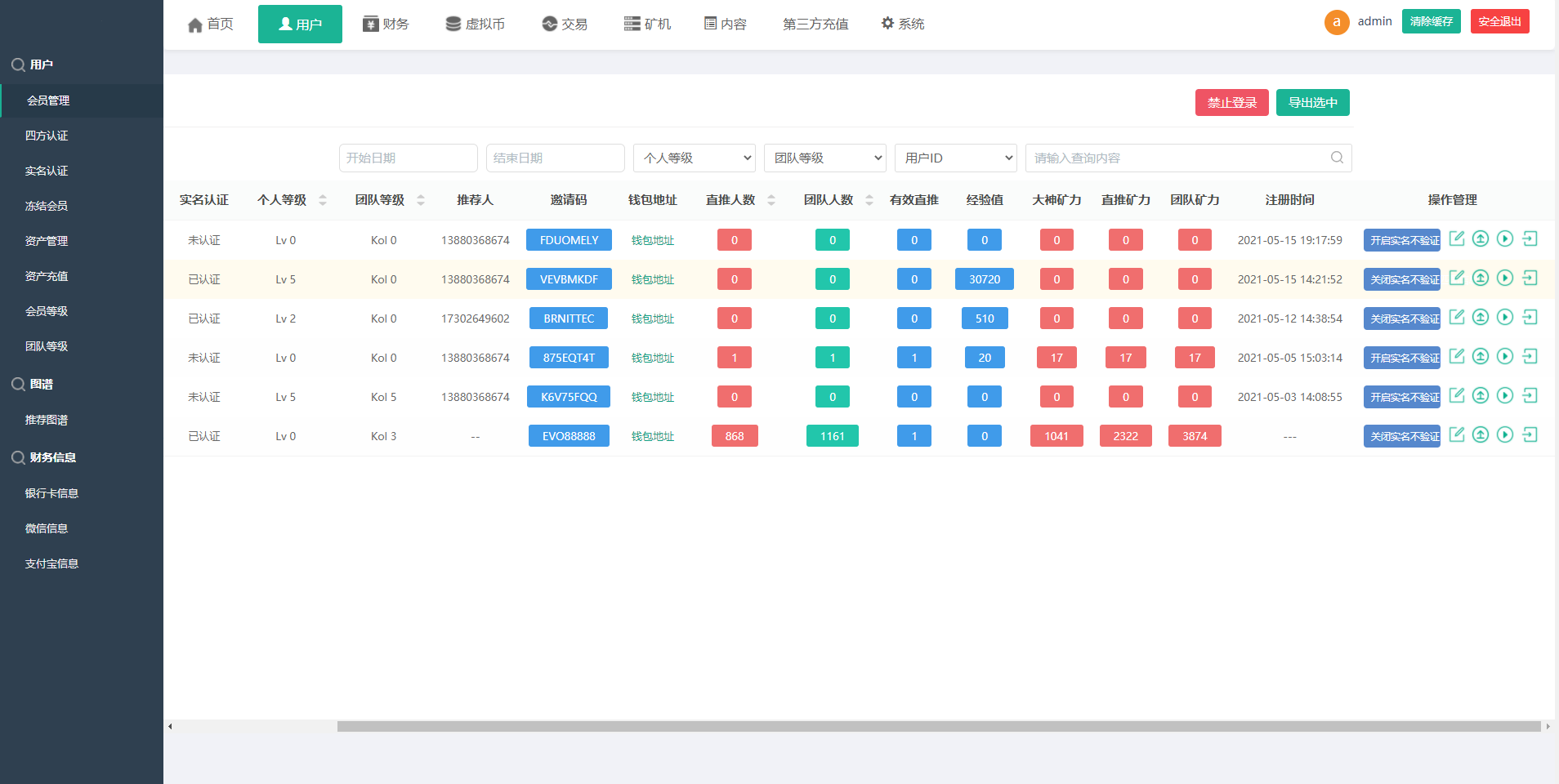This screenshot has height=784, width=1559.
Task: Click the 导出选中 button
Action: 1312,102
